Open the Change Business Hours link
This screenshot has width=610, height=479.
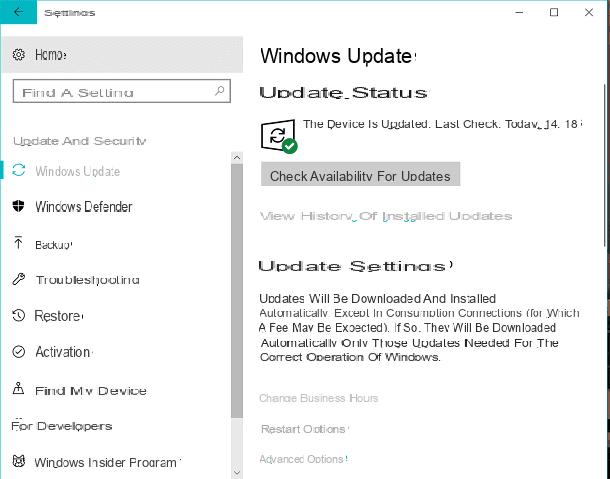[x=319, y=398]
